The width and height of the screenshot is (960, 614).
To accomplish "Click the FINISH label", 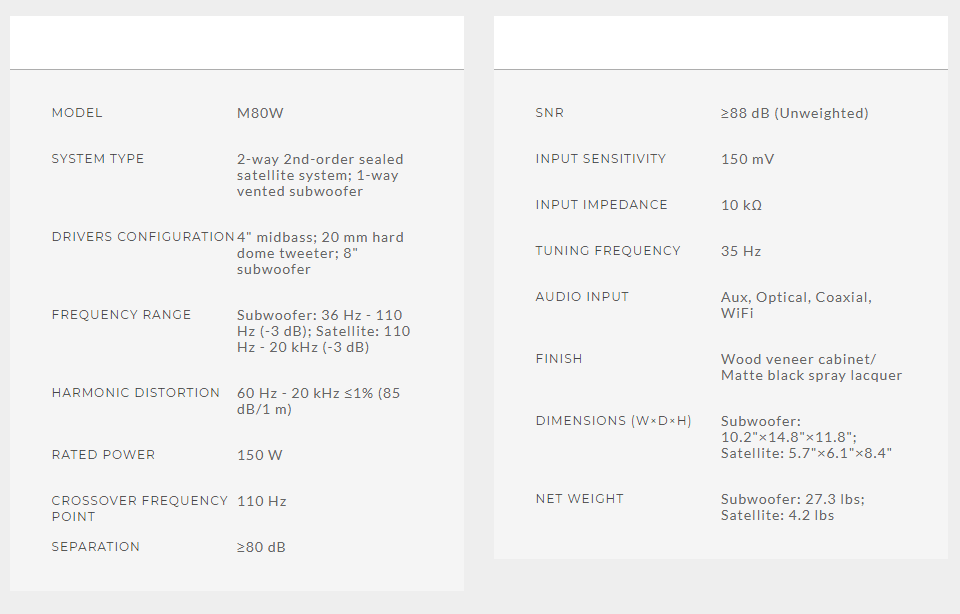I will point(559,359).
